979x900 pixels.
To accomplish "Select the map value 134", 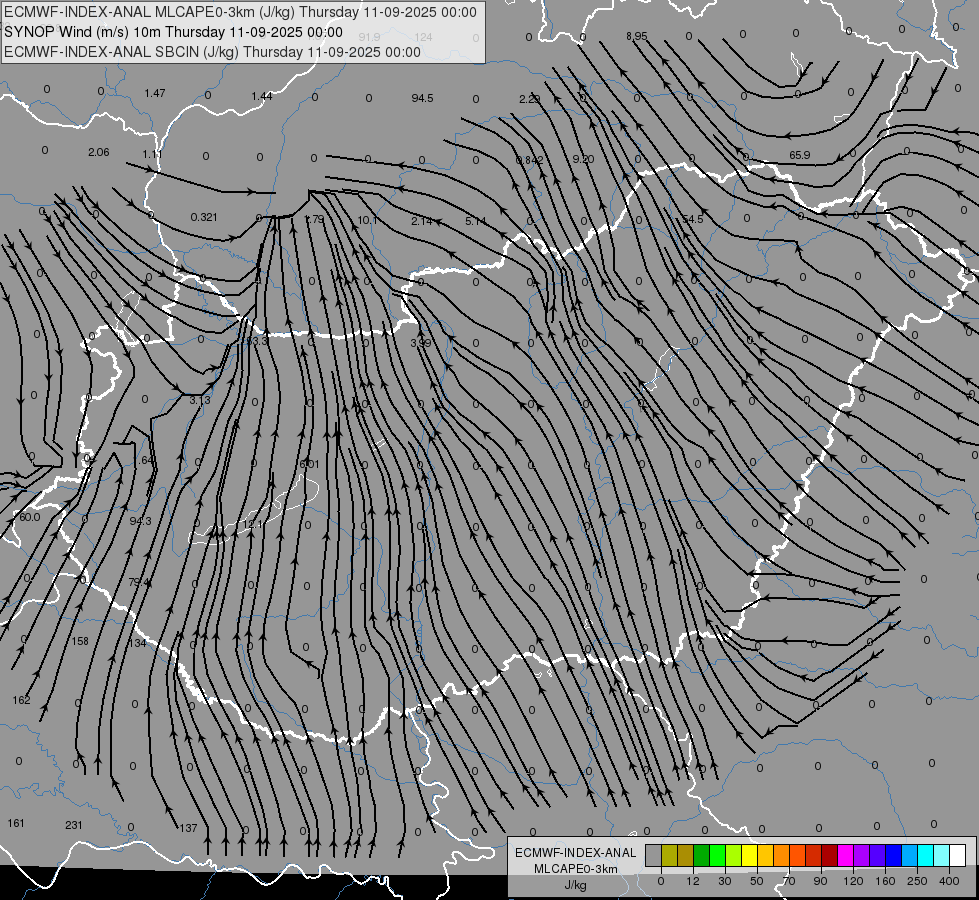I will (x=137, y=643).
